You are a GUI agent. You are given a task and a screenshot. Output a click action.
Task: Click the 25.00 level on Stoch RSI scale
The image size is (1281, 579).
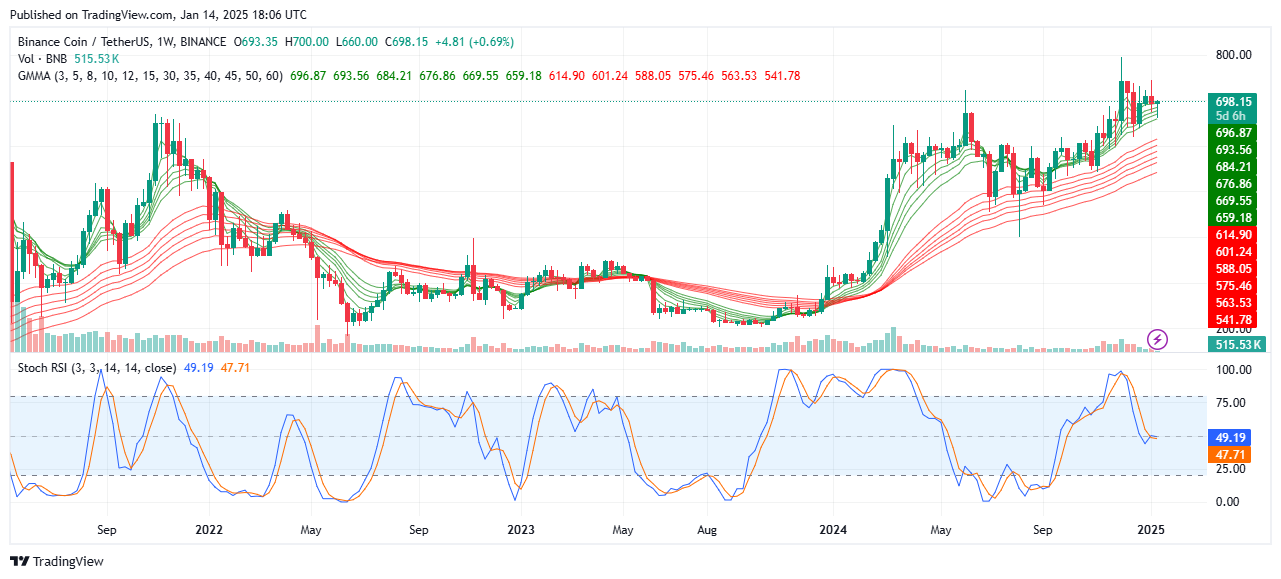tap(1230, 469)
